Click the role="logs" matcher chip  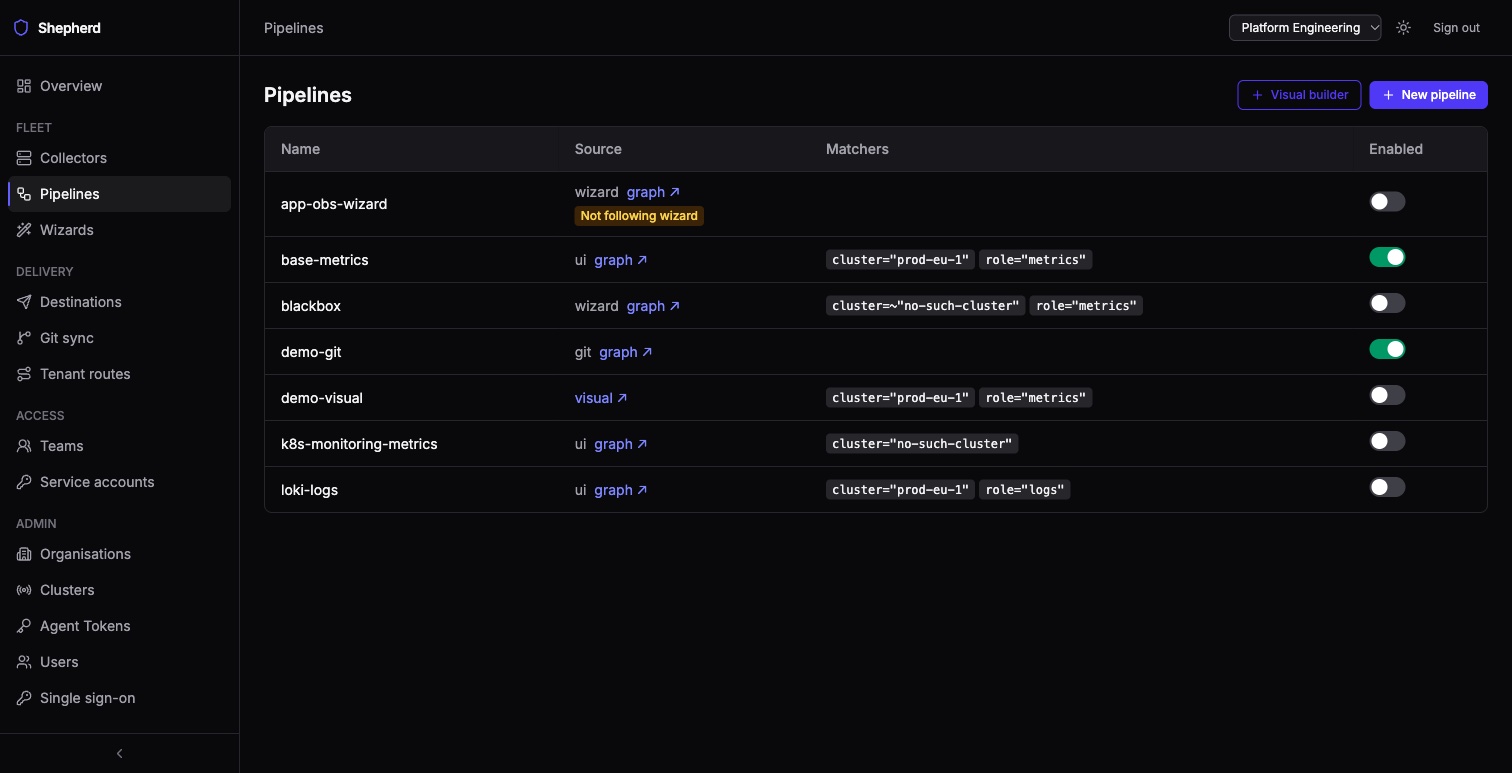(x=1025, y=490)
